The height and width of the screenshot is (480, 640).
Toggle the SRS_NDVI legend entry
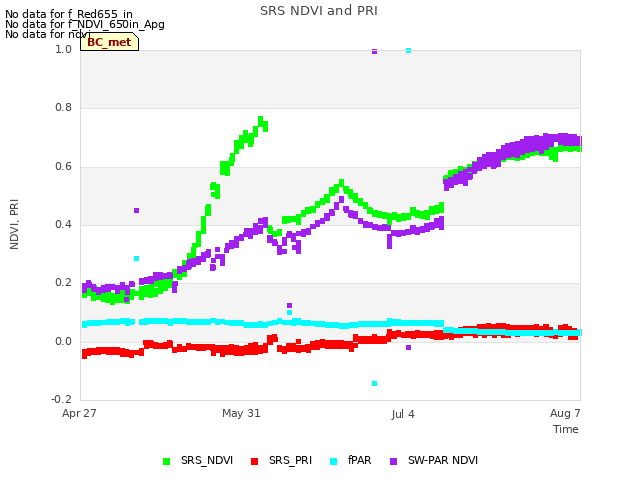tap(198, 460)
